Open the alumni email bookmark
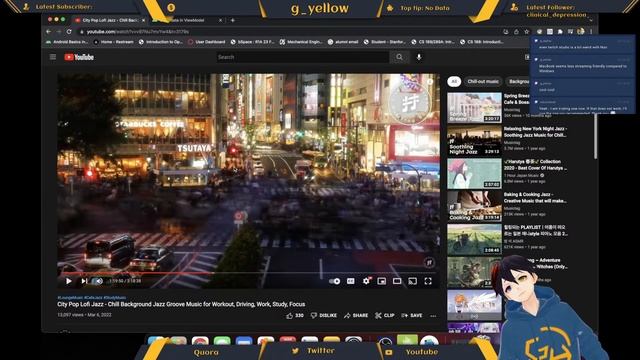 (x=343, y=42)
